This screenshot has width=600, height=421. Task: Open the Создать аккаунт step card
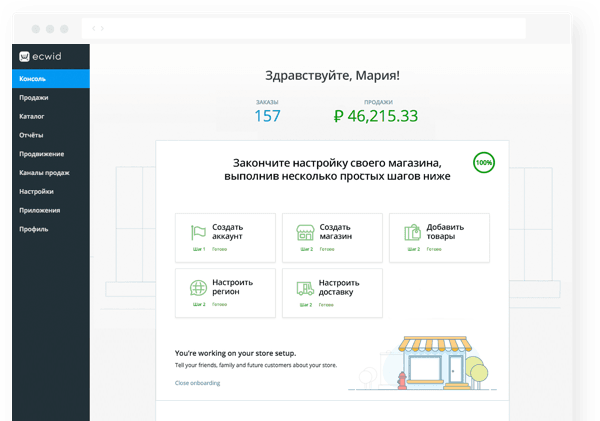pos(225,238)
